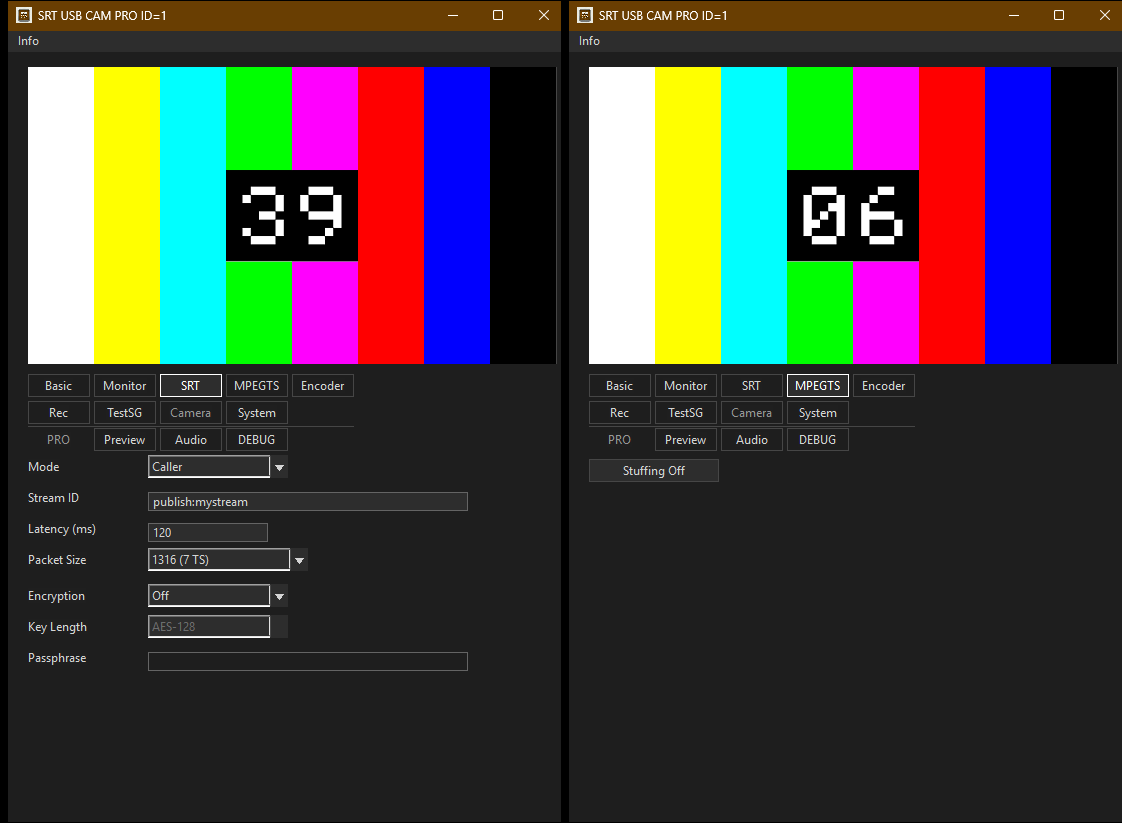This screenshot has width=1122, height=823.
Task: Open System tab in left window
Action: point(257,413)
